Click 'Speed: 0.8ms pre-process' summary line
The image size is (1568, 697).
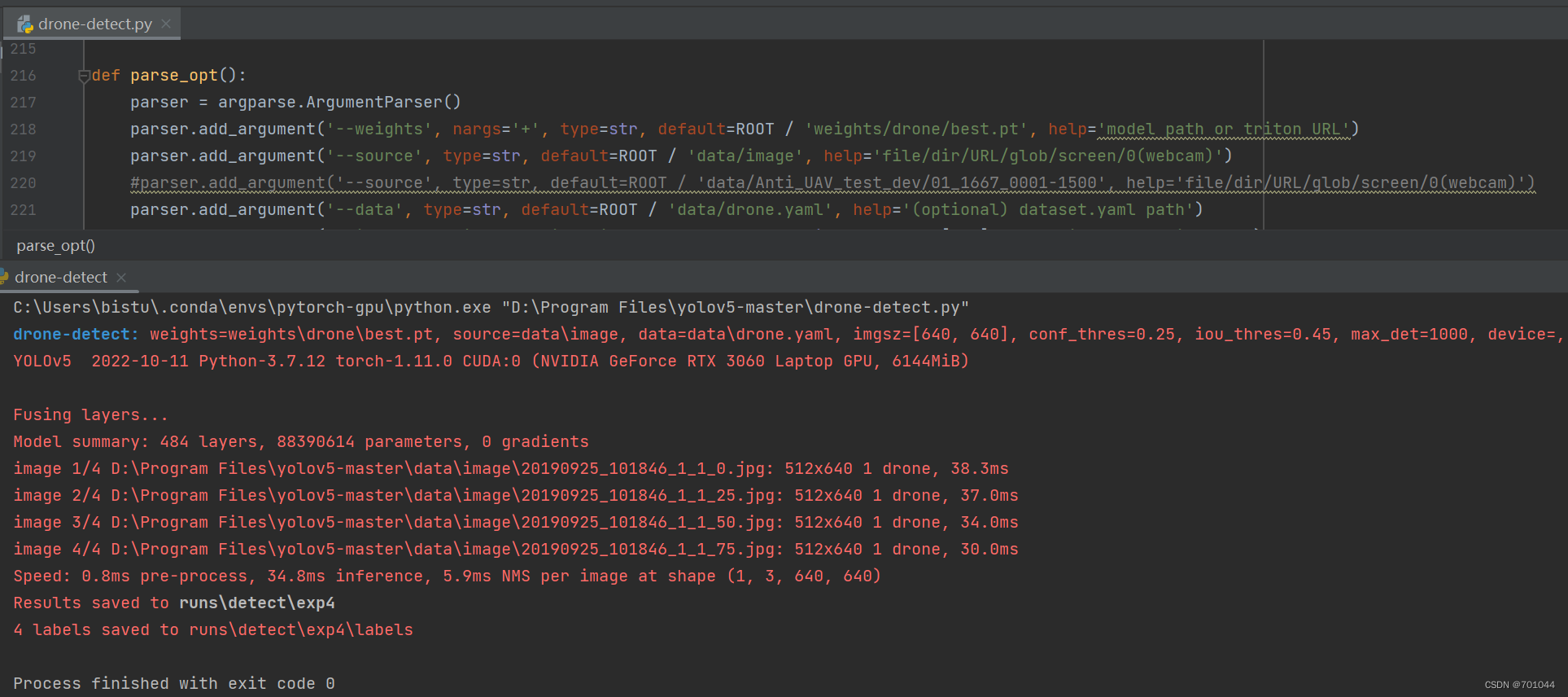pos(447,576)
